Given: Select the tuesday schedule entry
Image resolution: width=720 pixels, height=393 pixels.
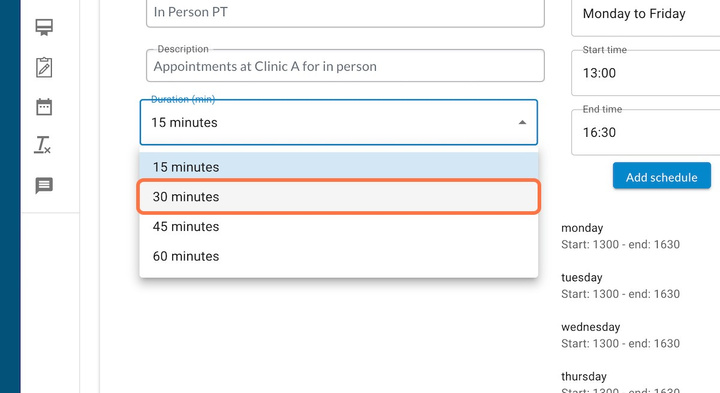Looking at the screenshot, I should [x=620, y=286].
